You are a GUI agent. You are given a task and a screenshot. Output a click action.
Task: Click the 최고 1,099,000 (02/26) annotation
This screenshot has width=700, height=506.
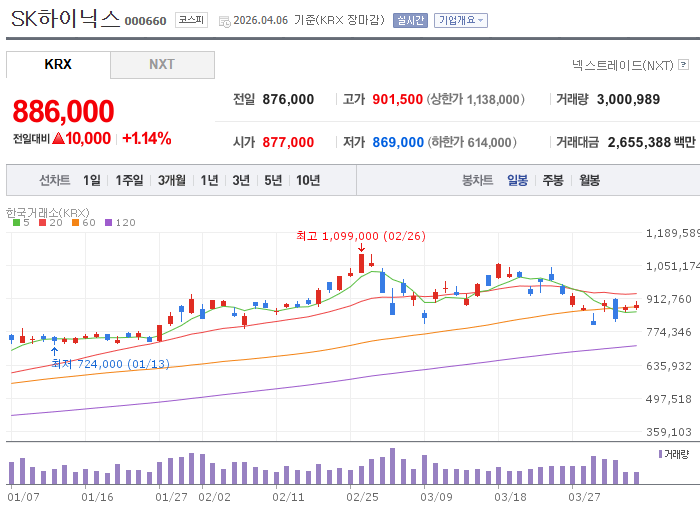[361, 236]
